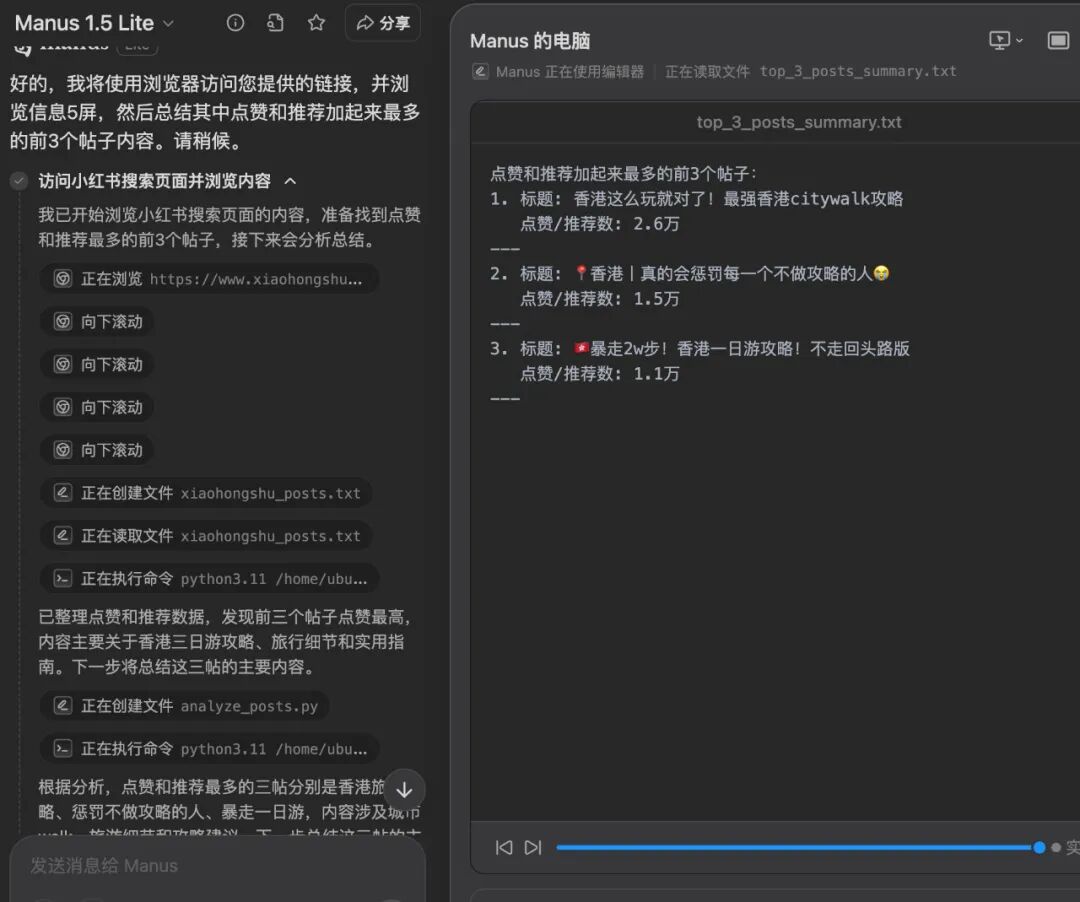Screen dimensions: 1080x902
Task: Open the files document icon in header
Action: pos(276,23)
